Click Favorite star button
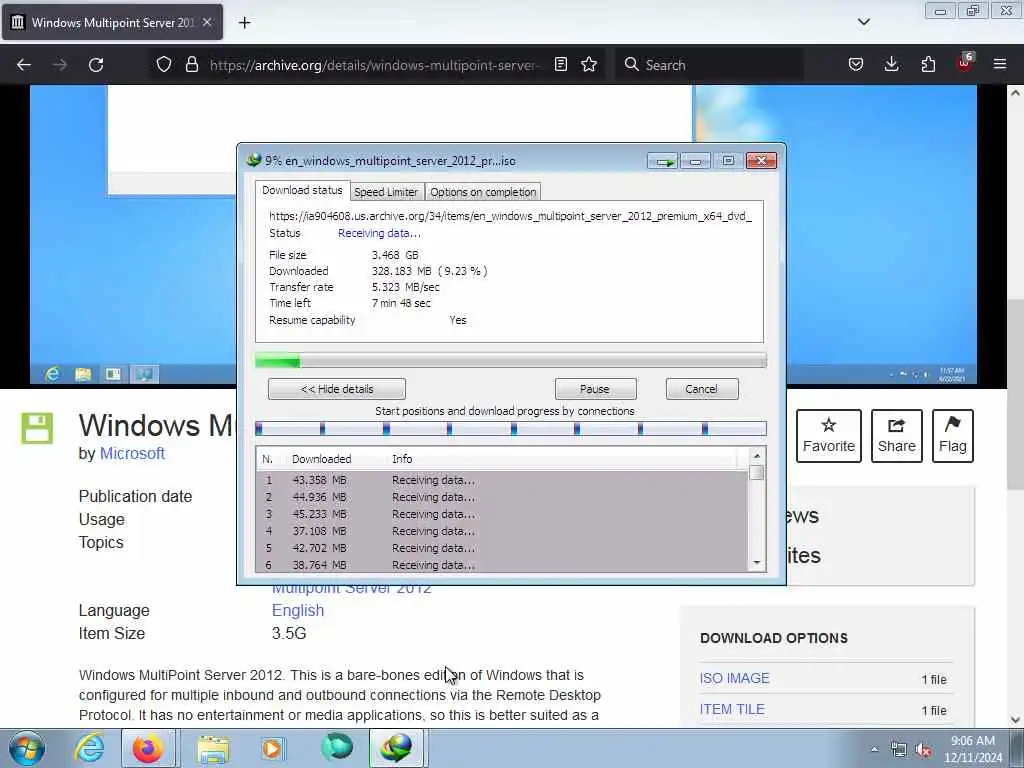This screenshot has width=1024, height=768. pyautogui.click(x=829, y=436)
